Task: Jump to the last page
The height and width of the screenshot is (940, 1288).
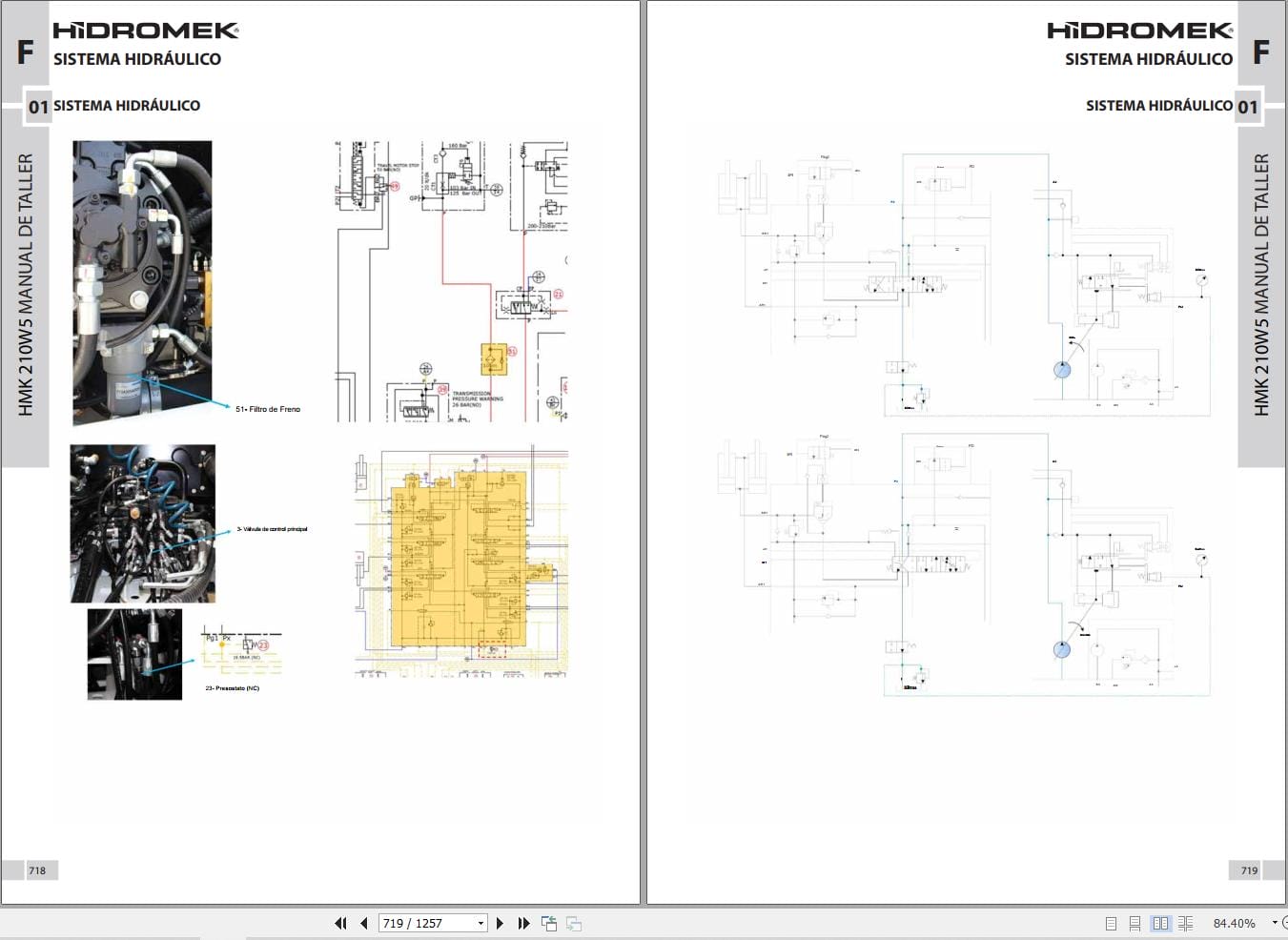Action: point(523,923)
